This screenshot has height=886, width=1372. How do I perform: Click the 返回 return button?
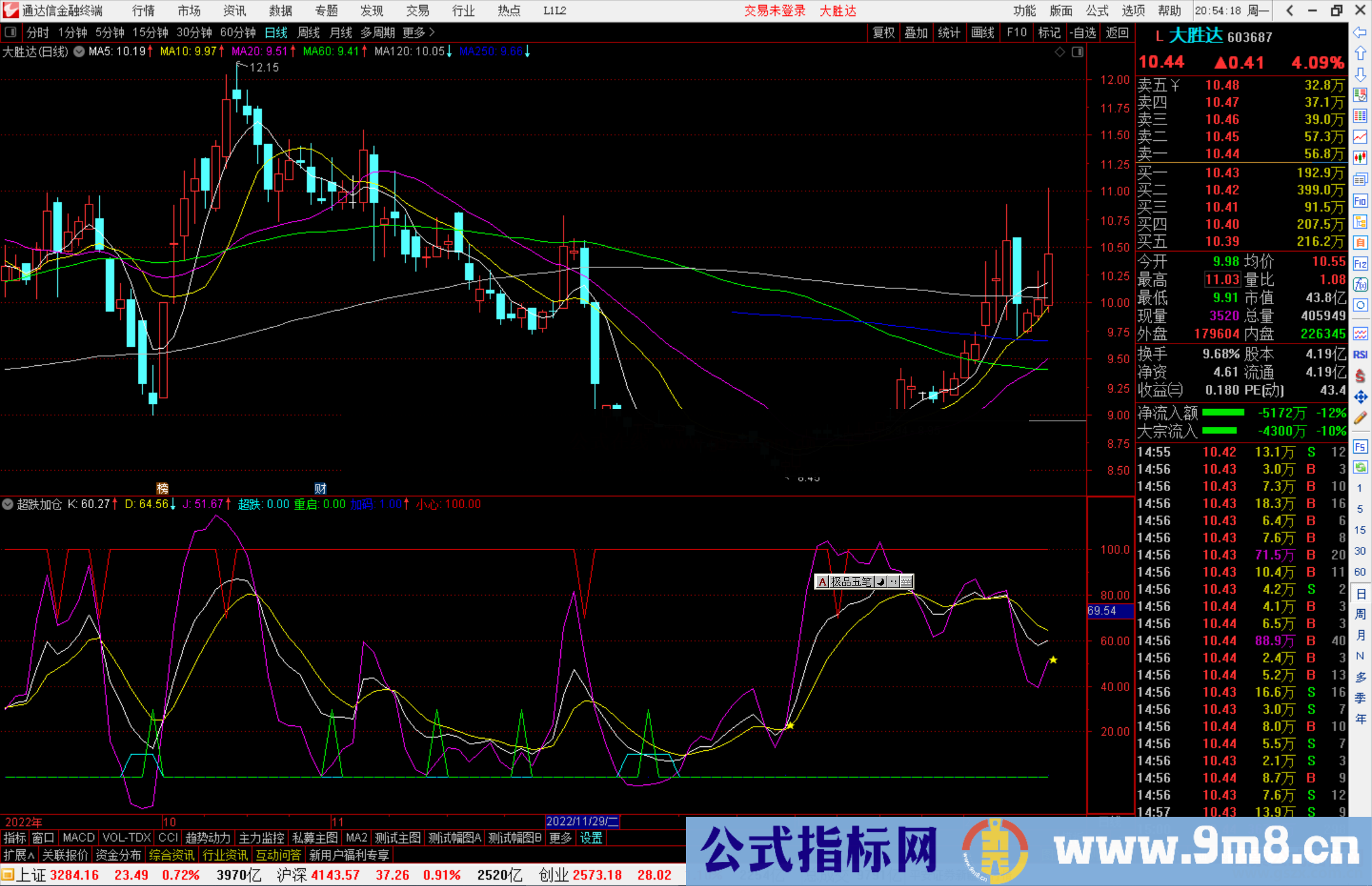tap(1117, 32)
